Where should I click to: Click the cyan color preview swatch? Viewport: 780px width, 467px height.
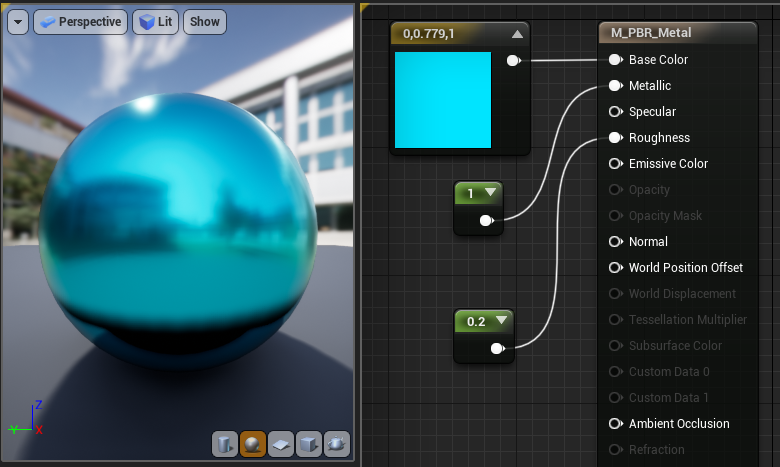pos(443,100)
